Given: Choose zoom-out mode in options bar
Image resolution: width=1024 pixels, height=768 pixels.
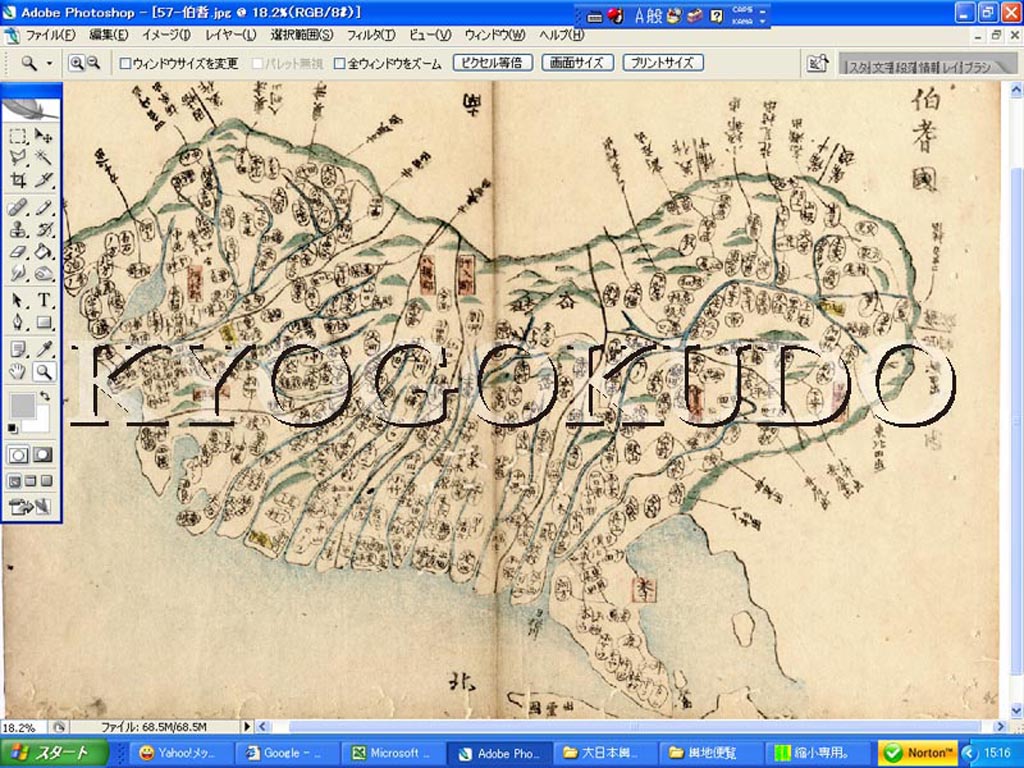Looking at the screenshot, I should coord(93,63).
